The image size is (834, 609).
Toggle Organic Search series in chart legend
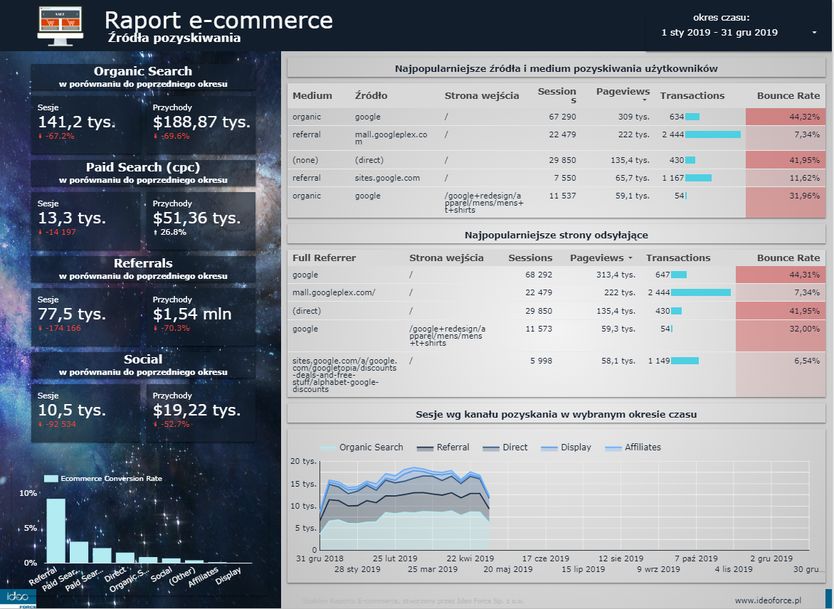coord(362,447)
